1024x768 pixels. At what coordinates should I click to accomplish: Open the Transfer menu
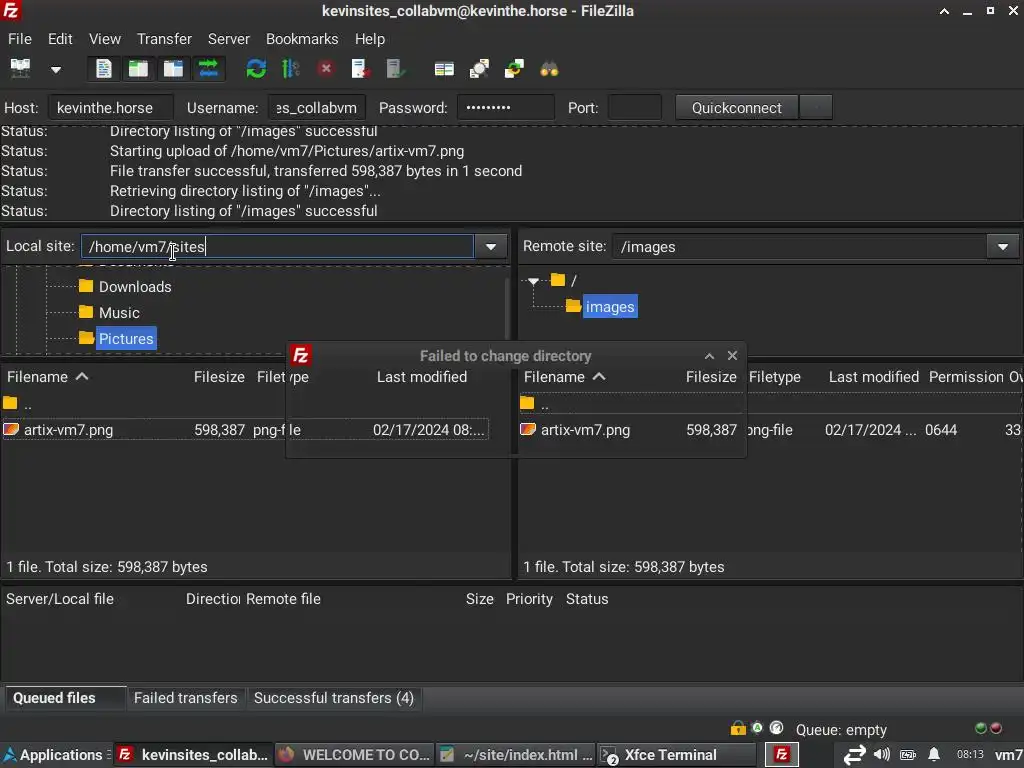point(164,39)
